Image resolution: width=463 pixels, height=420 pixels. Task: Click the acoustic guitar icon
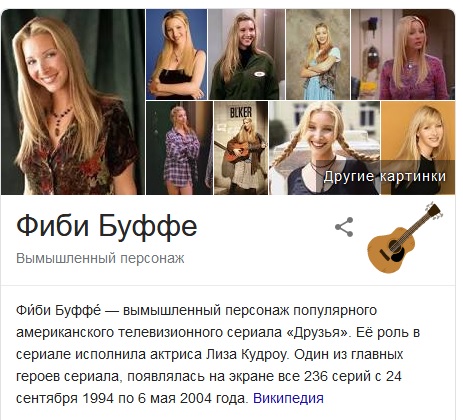click(405, 237)
